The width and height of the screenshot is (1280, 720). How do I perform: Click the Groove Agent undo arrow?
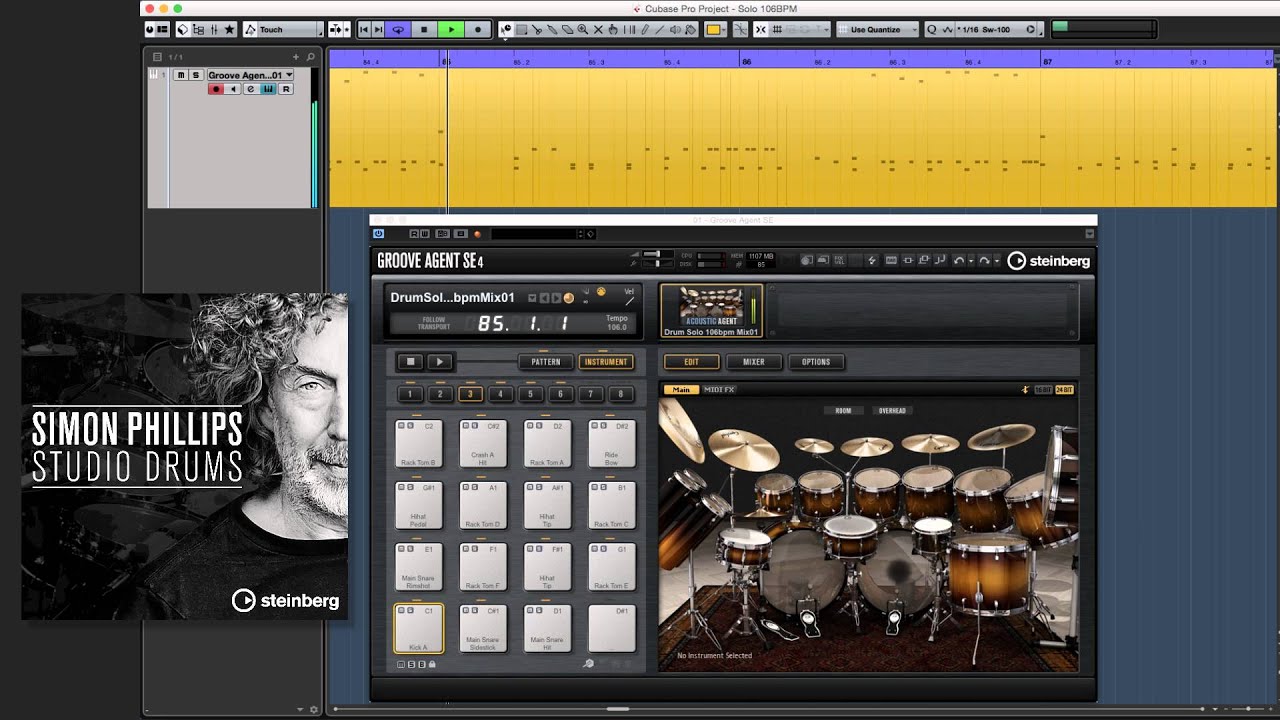(x=959, y=261)
